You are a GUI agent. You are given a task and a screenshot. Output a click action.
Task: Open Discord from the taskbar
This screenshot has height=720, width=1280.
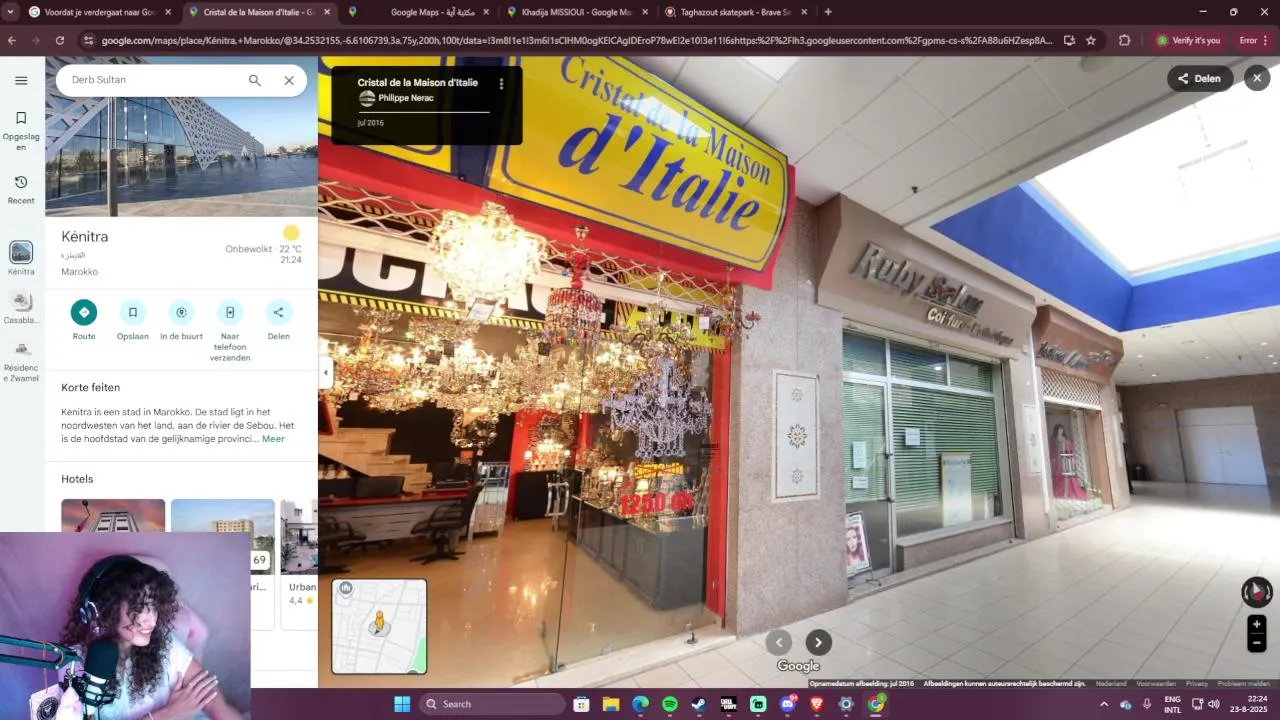click(x=787, y=704)
